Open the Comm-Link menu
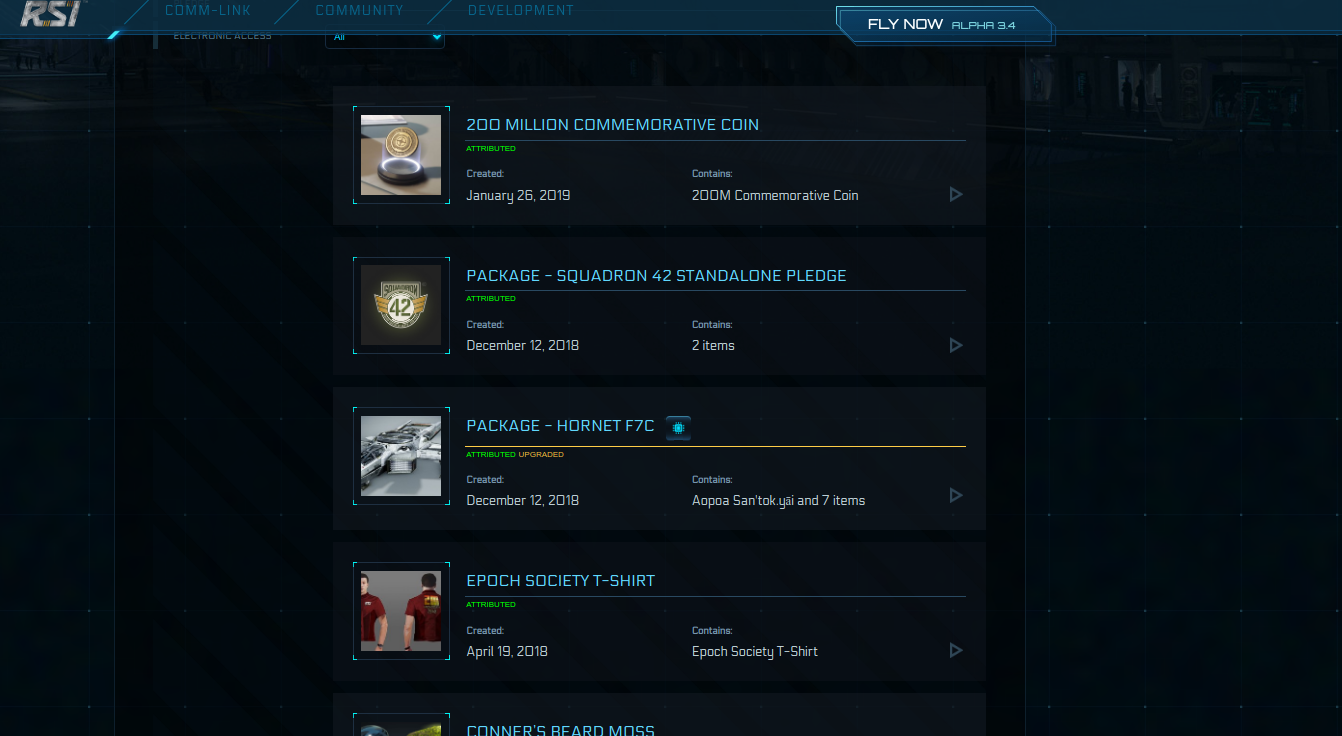The height and width of the screenshot is (736, 1342). point(208,11)
